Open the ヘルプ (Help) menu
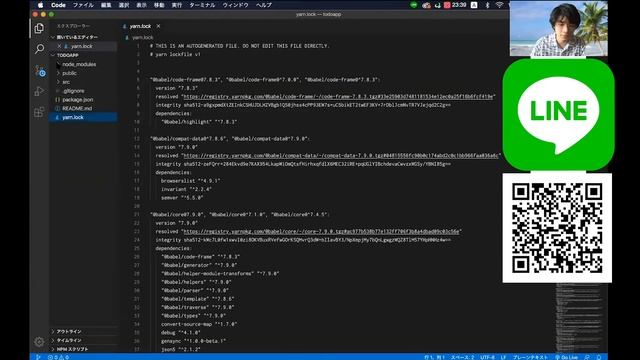 [264, 5]
